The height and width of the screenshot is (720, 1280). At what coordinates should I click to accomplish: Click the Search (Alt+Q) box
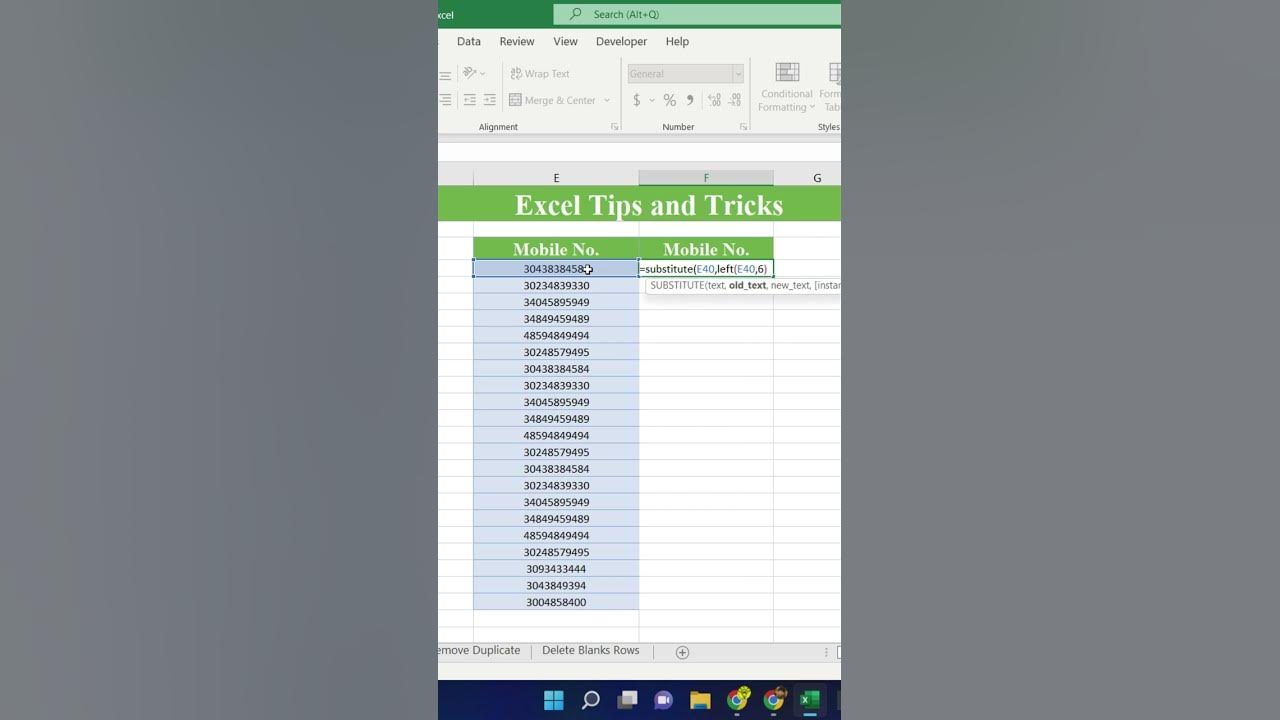(697, 14)
